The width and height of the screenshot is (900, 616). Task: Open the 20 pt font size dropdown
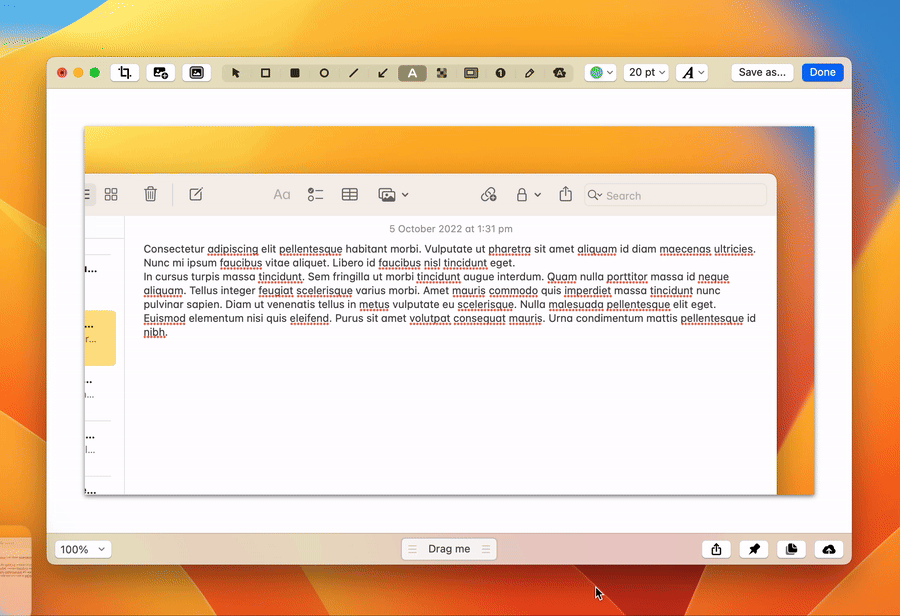646,72
